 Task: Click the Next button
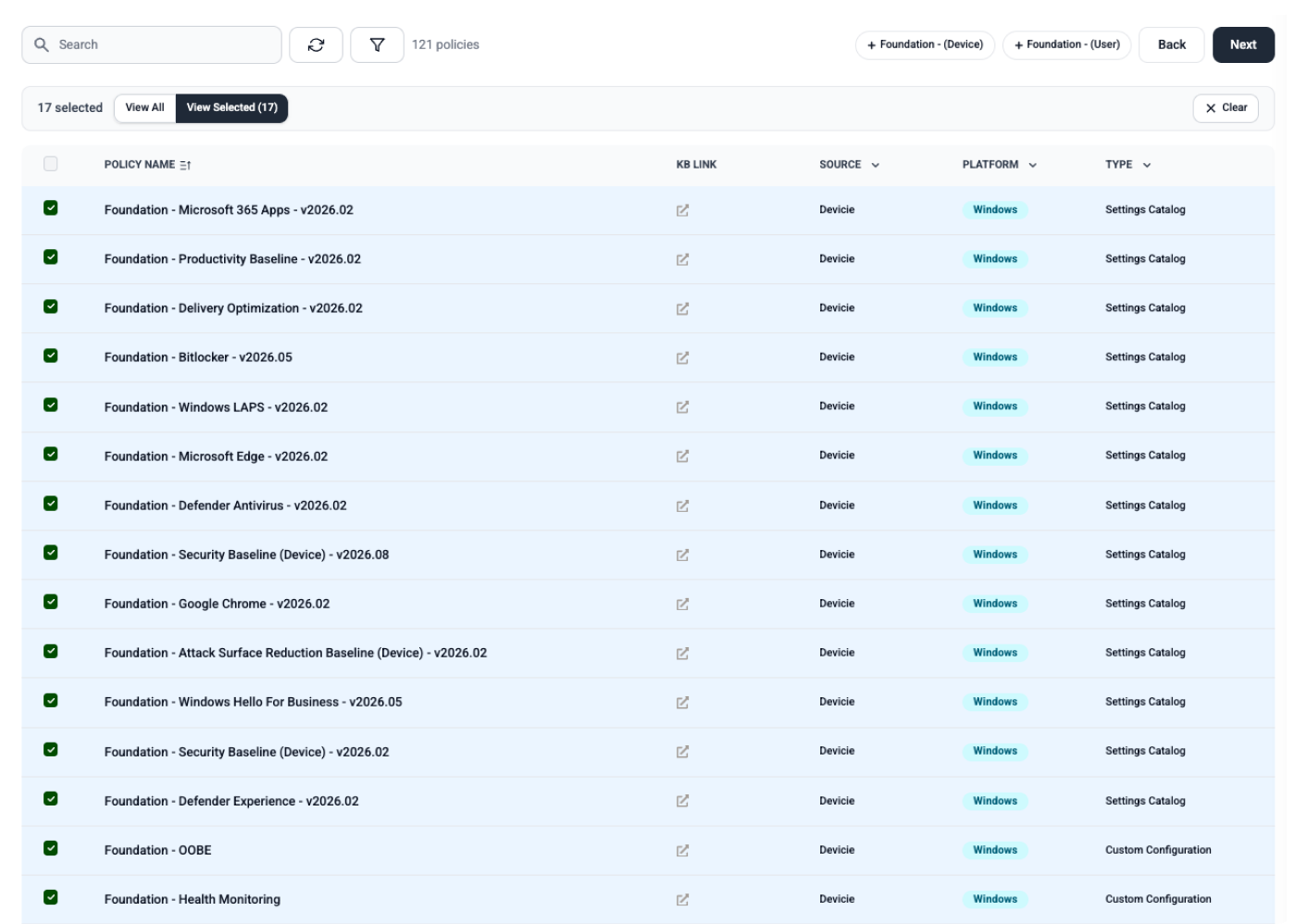[x=1243, y=44]
